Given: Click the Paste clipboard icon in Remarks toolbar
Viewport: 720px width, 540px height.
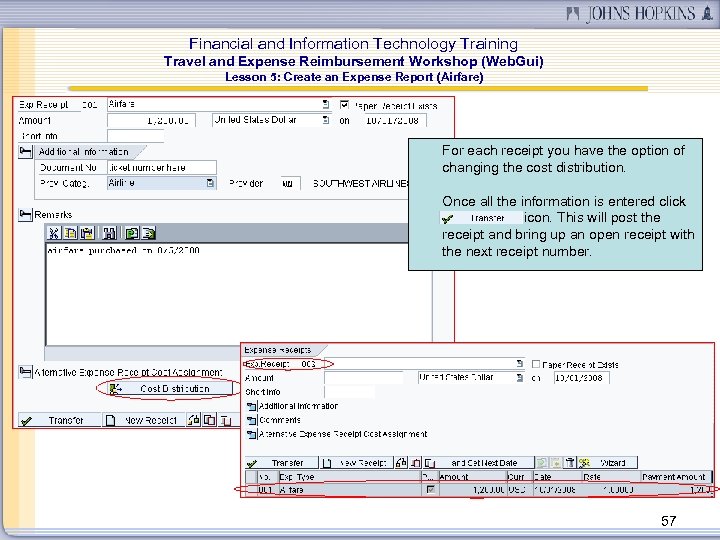Looking at the screenshot, I should pos(87,233).
